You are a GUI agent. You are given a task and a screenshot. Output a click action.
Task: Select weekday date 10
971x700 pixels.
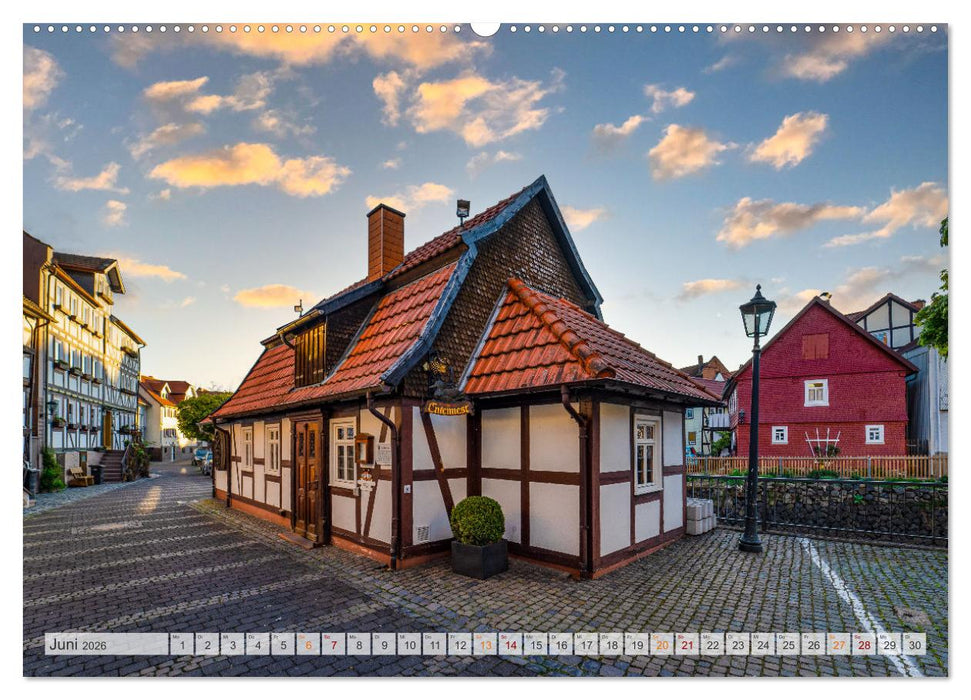click(408, 643)
